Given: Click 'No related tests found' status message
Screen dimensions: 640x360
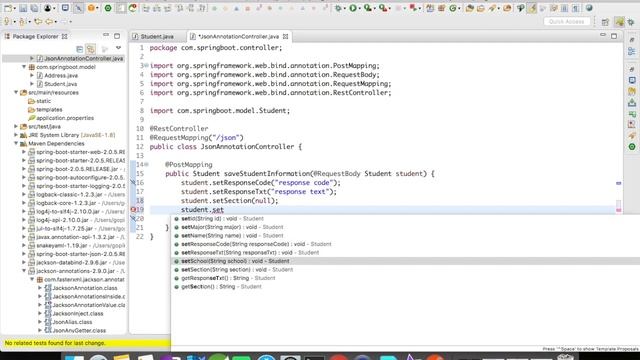Looking at the screenshot, I should click(x=55, y=343).
